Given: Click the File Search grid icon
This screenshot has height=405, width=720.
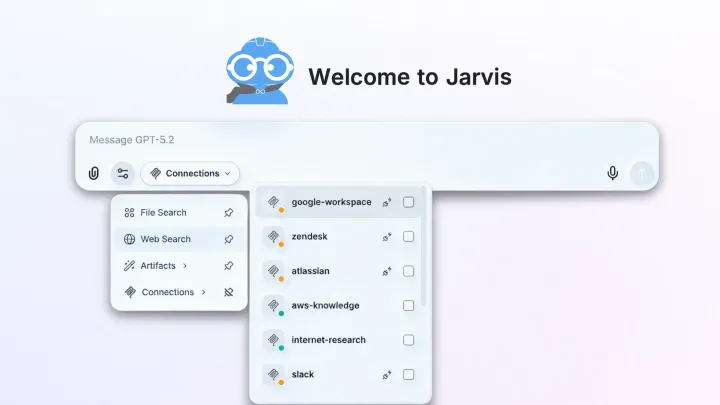Looking at the screenshot, I should coord(129,213).
